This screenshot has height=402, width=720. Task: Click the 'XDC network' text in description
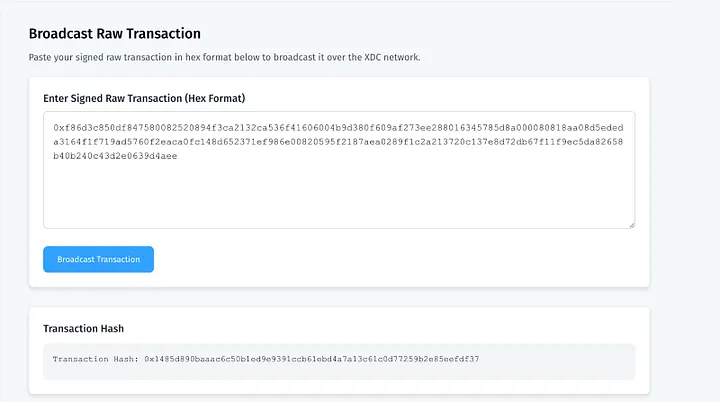(x=392, y=57)
